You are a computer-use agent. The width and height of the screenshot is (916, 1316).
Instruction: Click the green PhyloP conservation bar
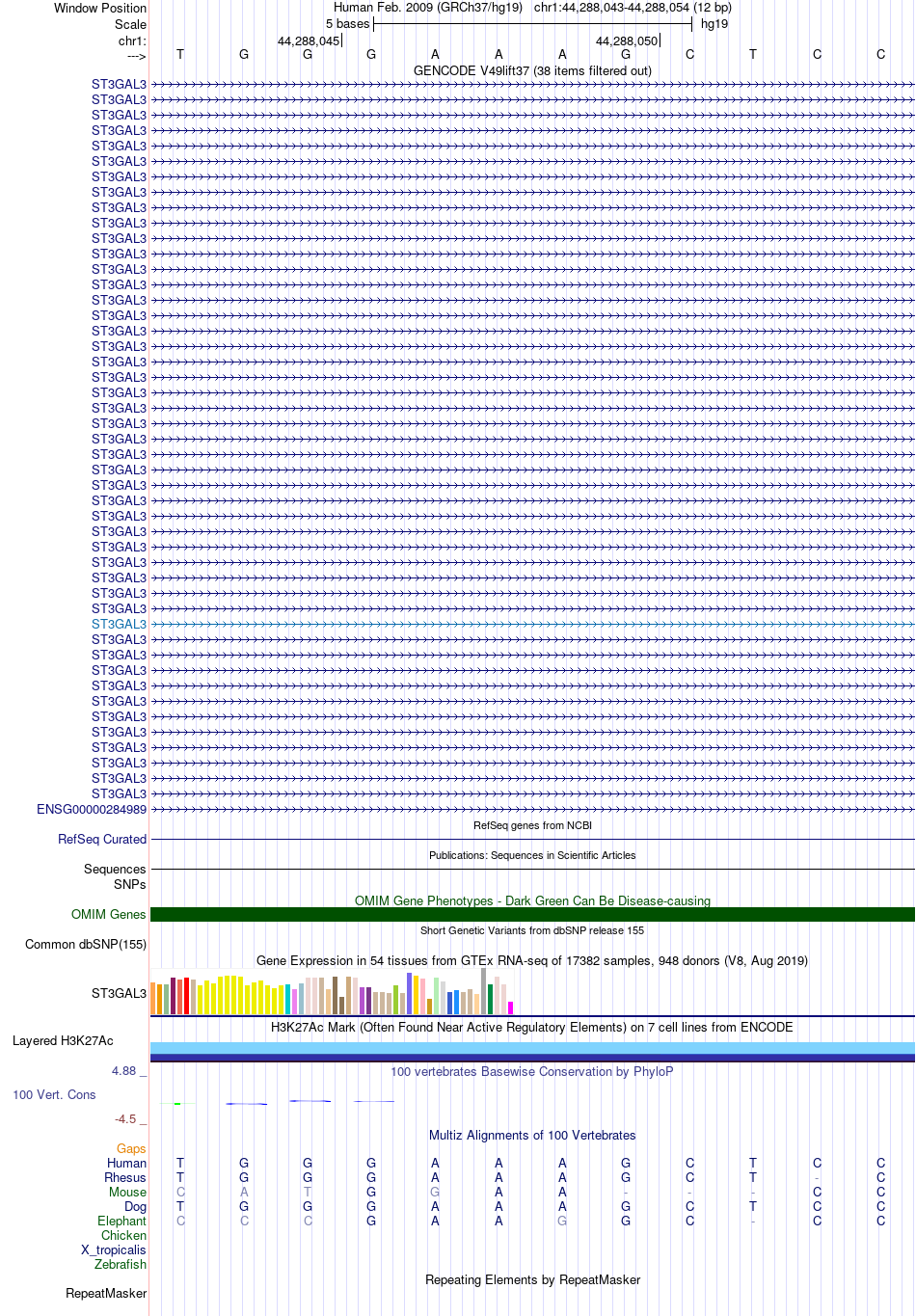point(177,1103)
